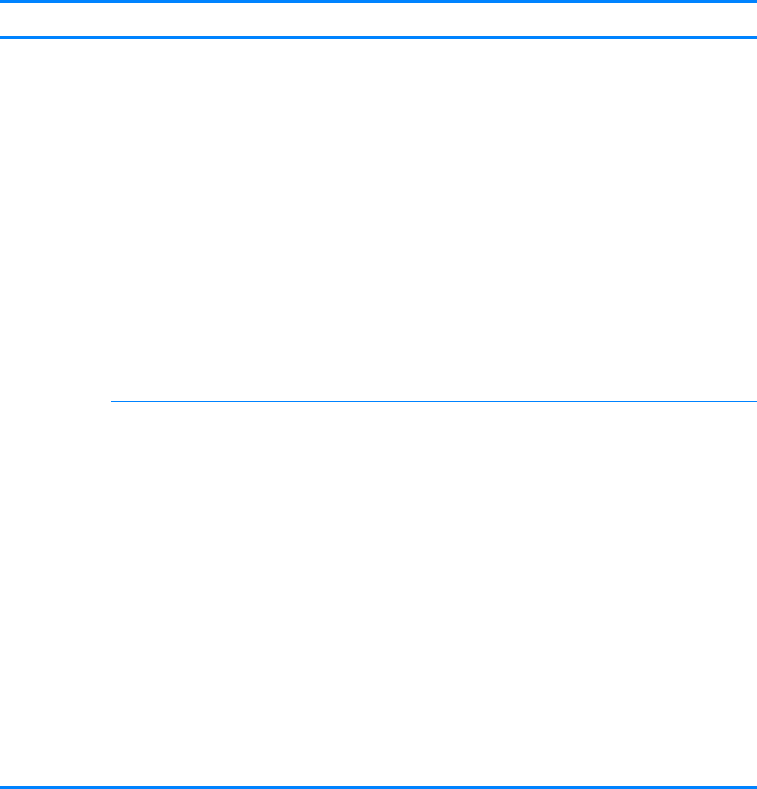Click the left end of the second blue line

pyautogui.click(x=2, y=38)
